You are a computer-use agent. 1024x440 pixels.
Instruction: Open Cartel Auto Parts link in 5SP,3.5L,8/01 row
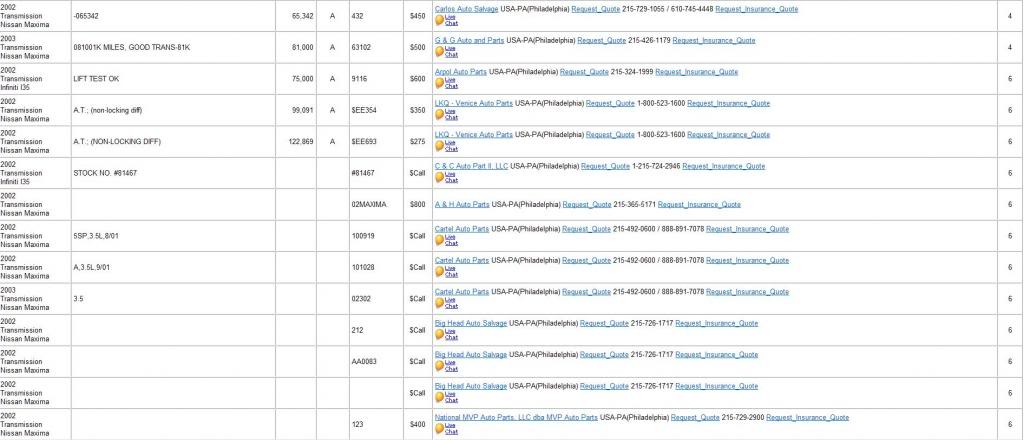coord(462,229)
